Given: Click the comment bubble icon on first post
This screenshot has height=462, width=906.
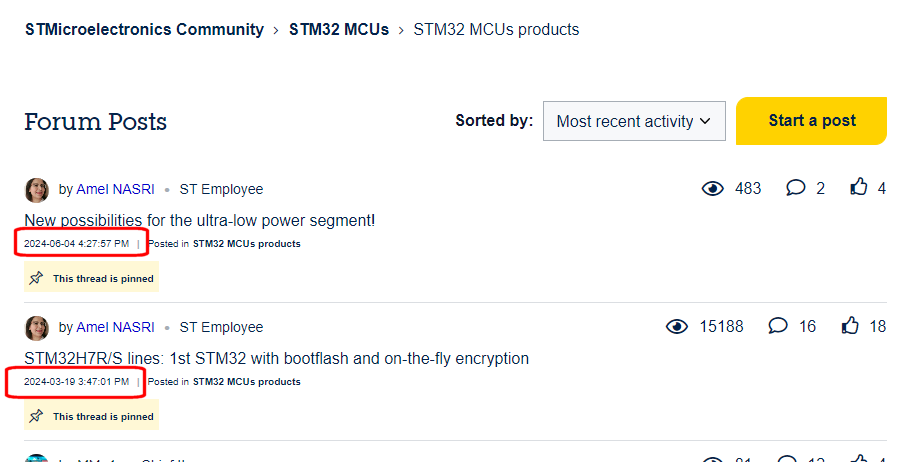Looking at the screenshot, I should pos(795,188).
